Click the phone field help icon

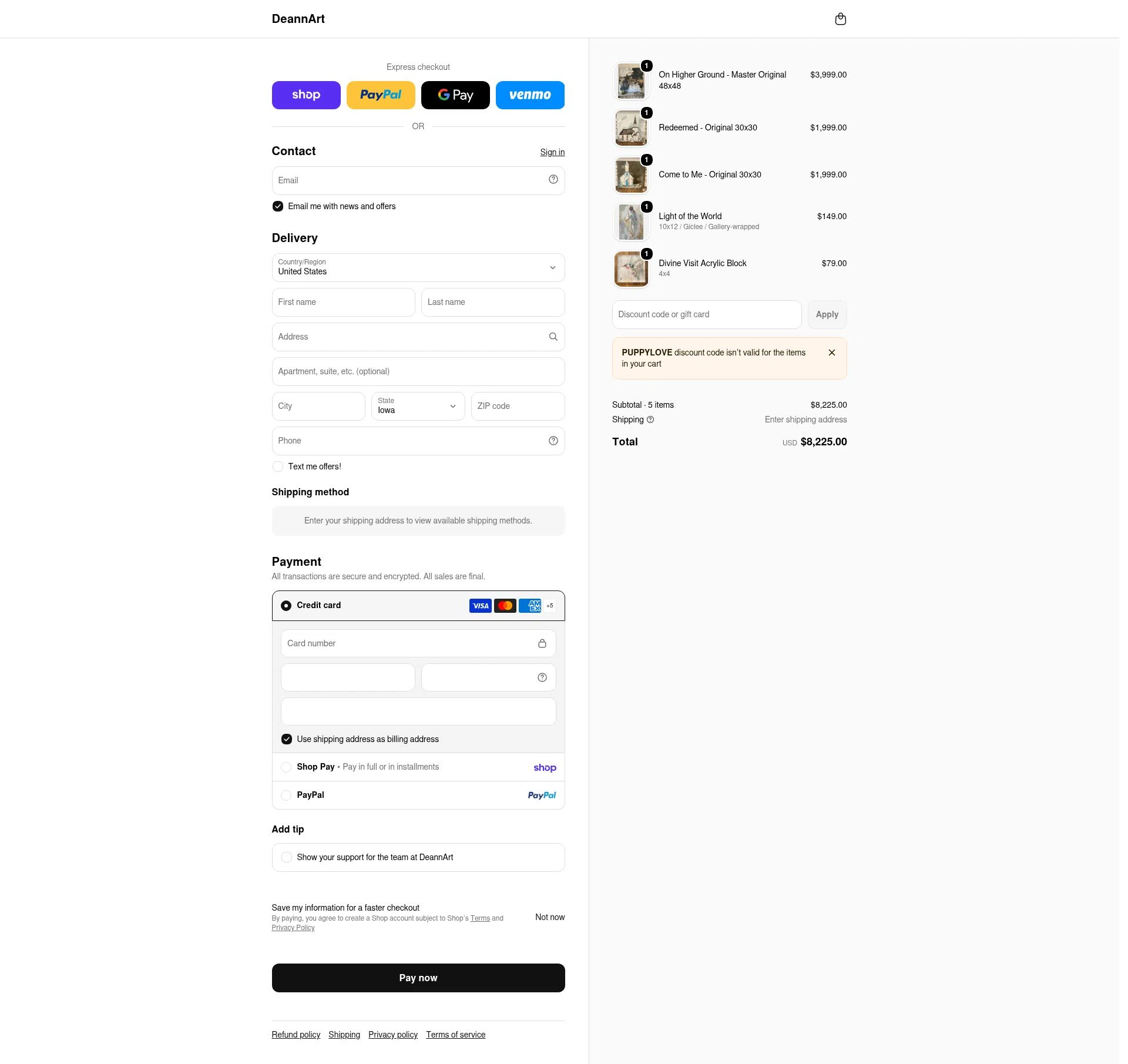point(553,441)
